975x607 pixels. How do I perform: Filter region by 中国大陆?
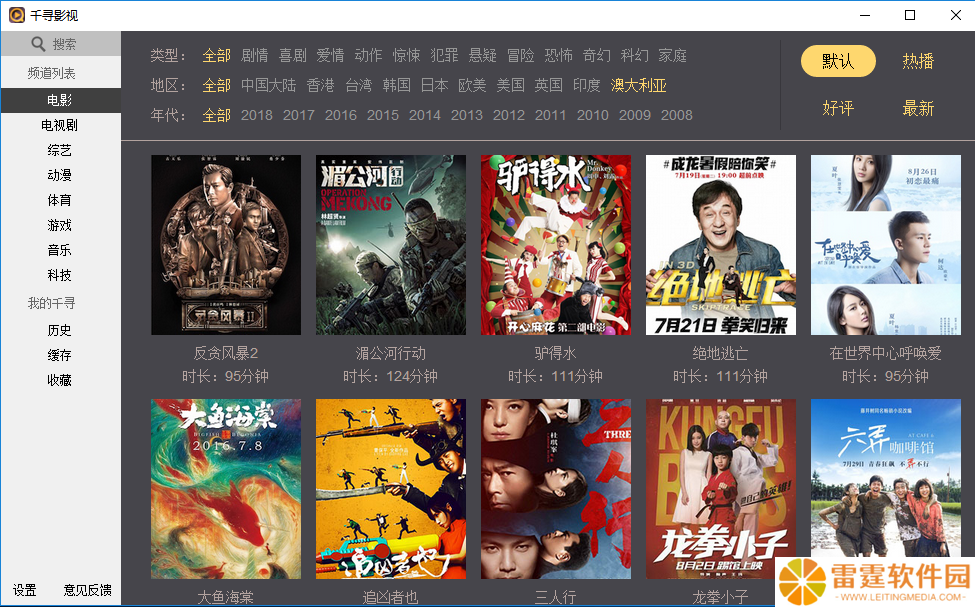pyautogui.click(x=269, y=85)
